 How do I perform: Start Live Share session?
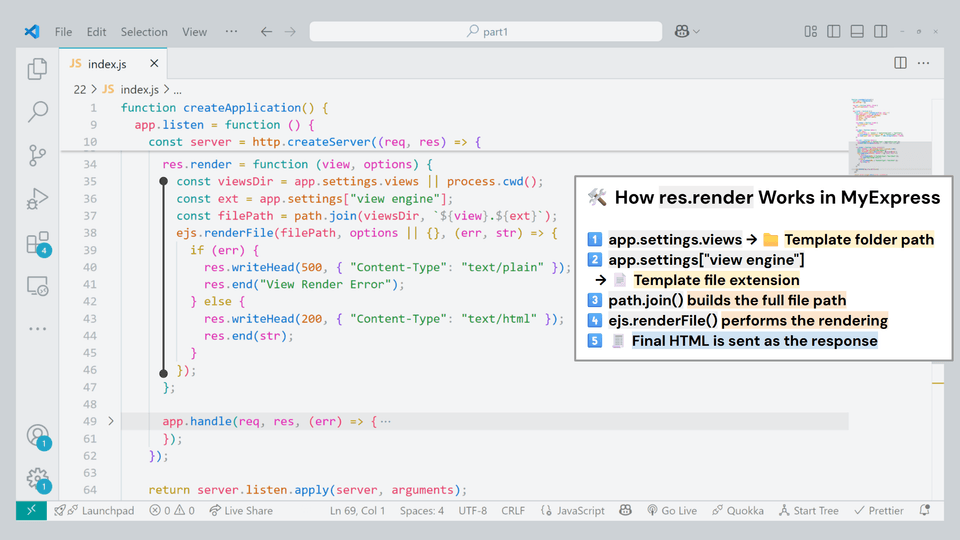(241, 511)
